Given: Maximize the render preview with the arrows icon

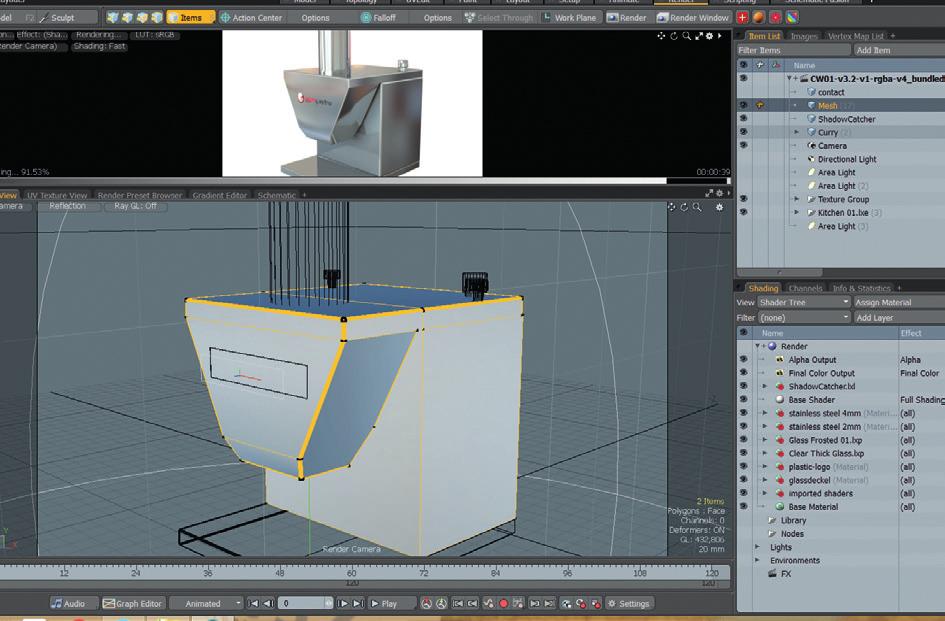Looking at the screenshot, I should pos(699,36).
